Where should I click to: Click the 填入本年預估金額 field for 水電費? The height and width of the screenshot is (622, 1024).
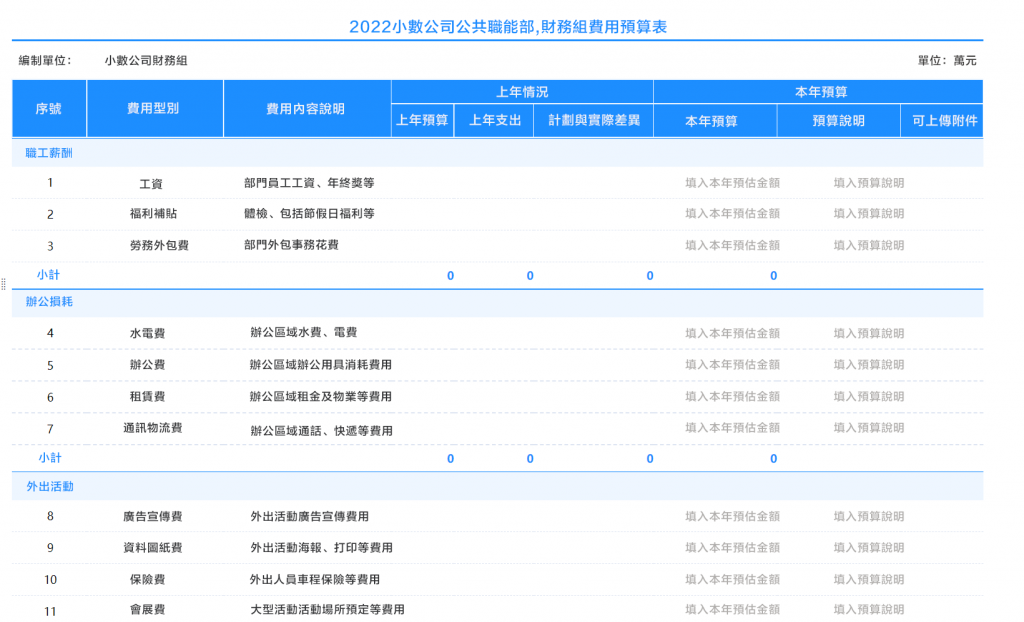click(x=730, y=333)
